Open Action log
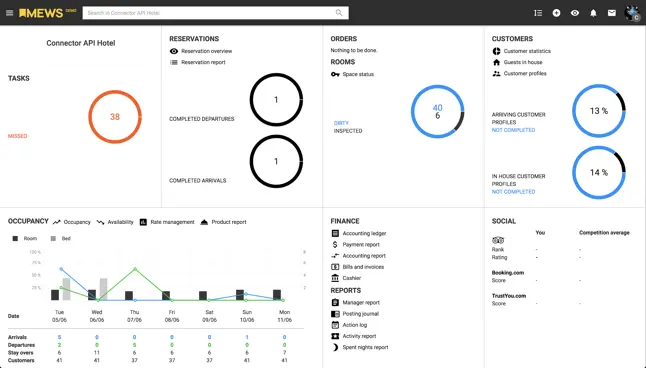 pyautogui.click(x=354, y=325)
